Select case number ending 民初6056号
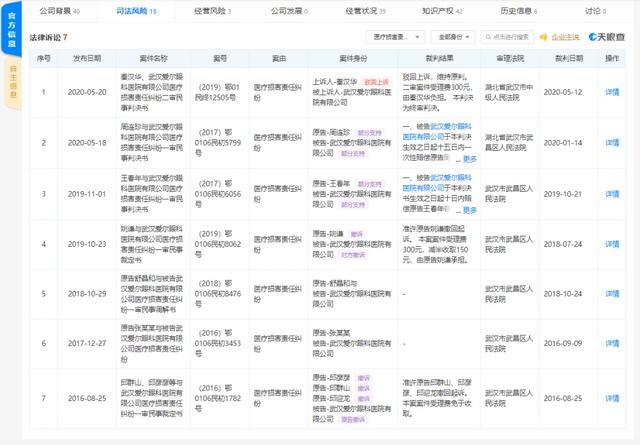Screen dimensions: 640x445 click(x=218, y=194)
